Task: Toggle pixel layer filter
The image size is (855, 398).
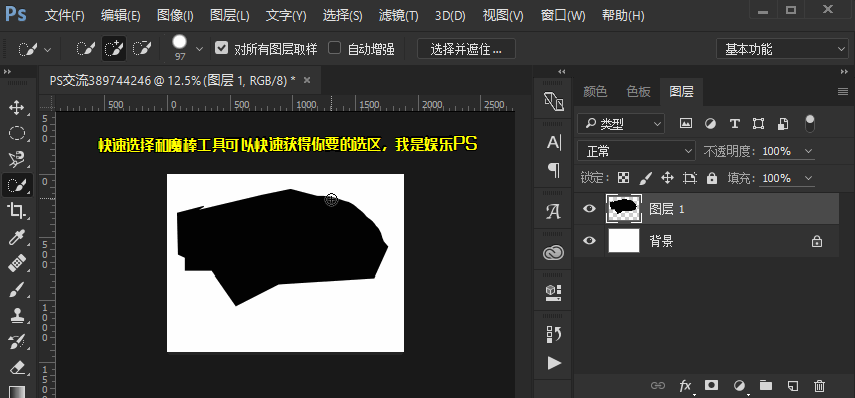Action: click(685, 123)
